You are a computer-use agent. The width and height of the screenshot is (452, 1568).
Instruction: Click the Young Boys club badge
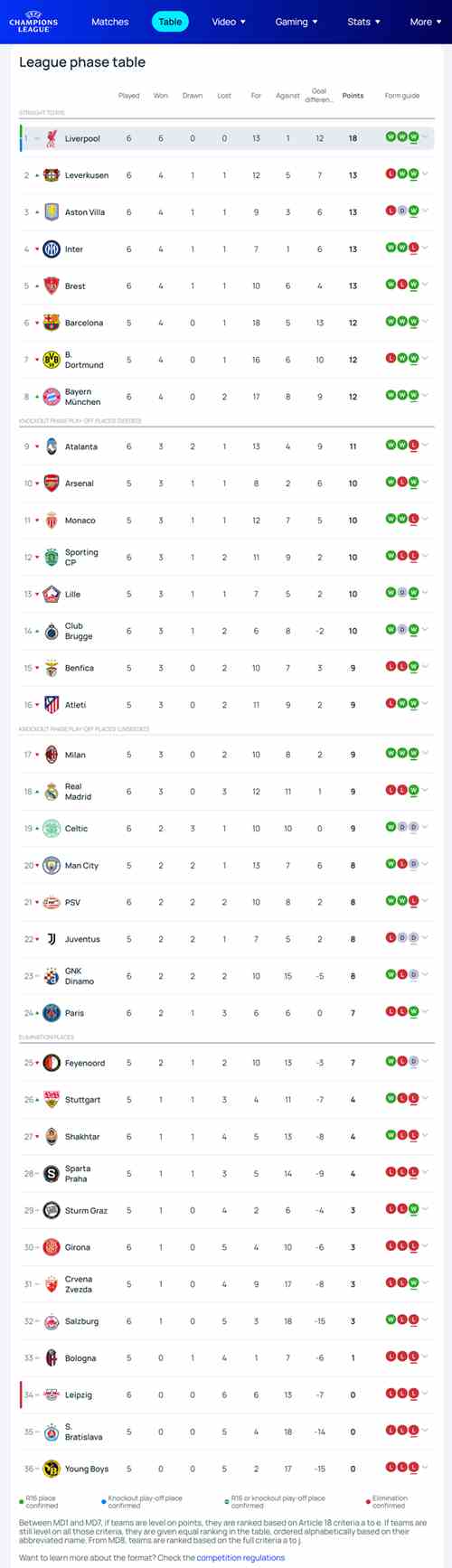tap(52, 1469)
